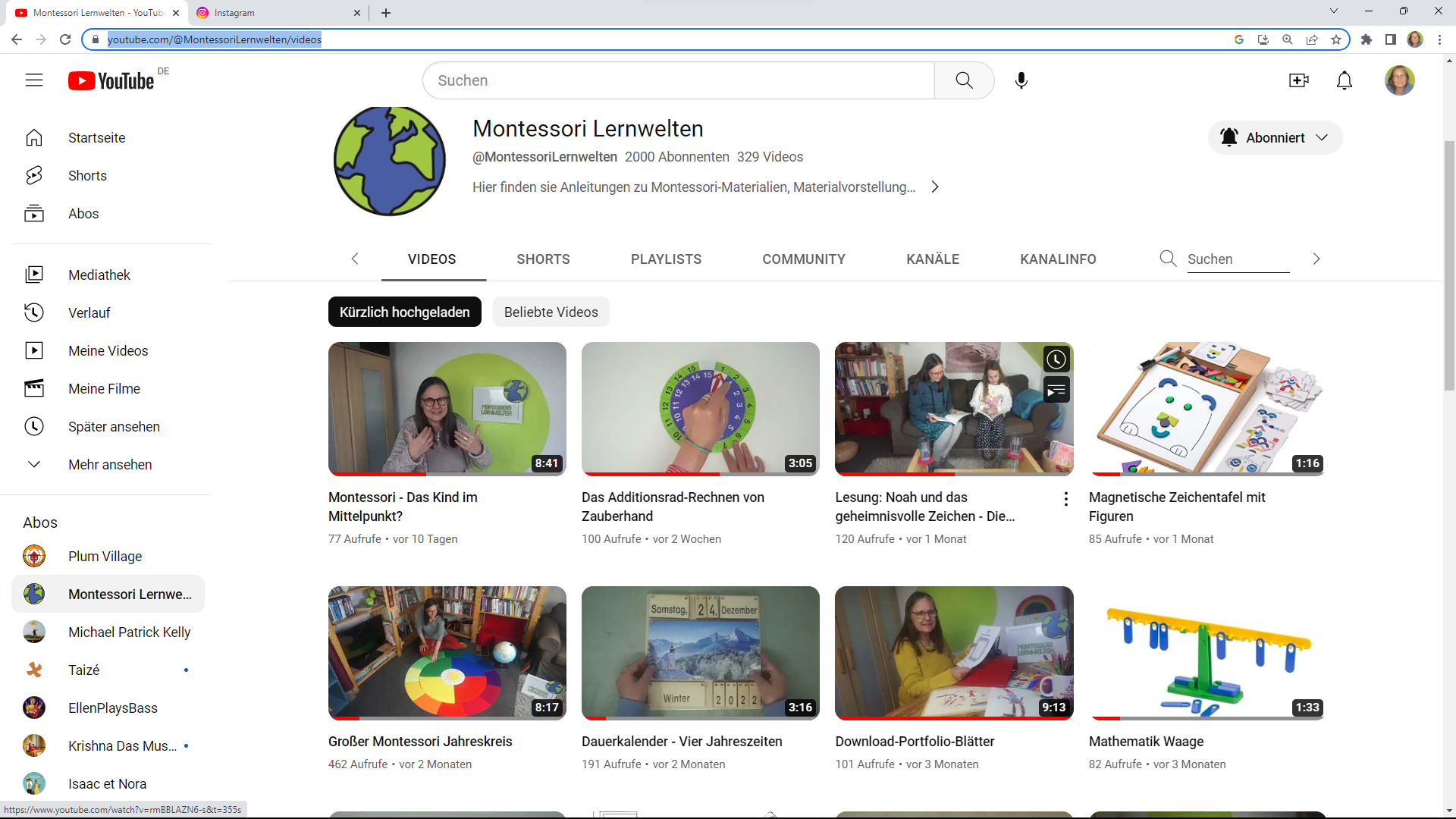The height and width of the screenshot is (819, 1456).
Task: Open Mediathek in the sidebar
Action: click(x=108, y=275)
